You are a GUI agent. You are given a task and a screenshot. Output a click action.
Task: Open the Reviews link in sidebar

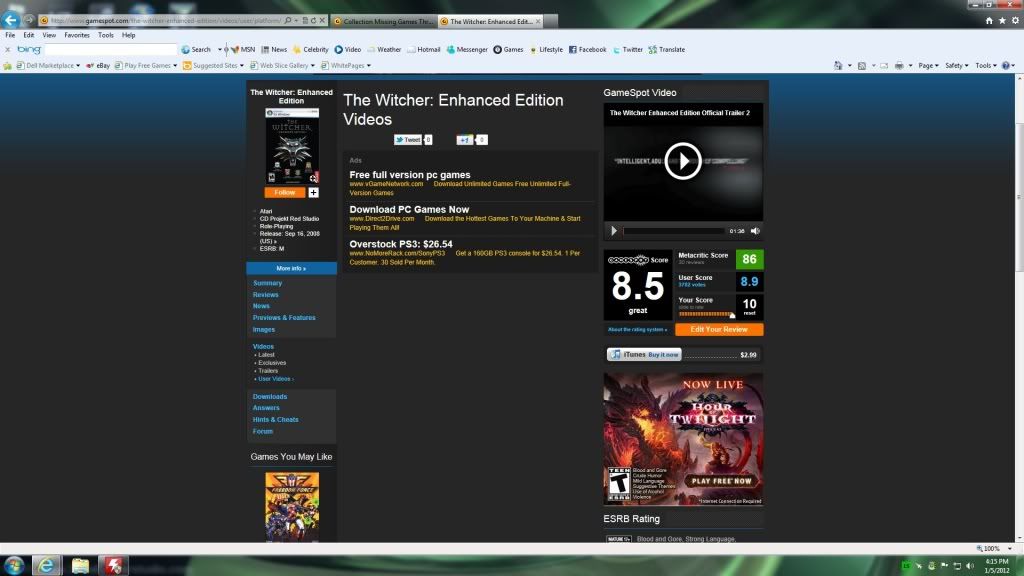click(266, 295)
